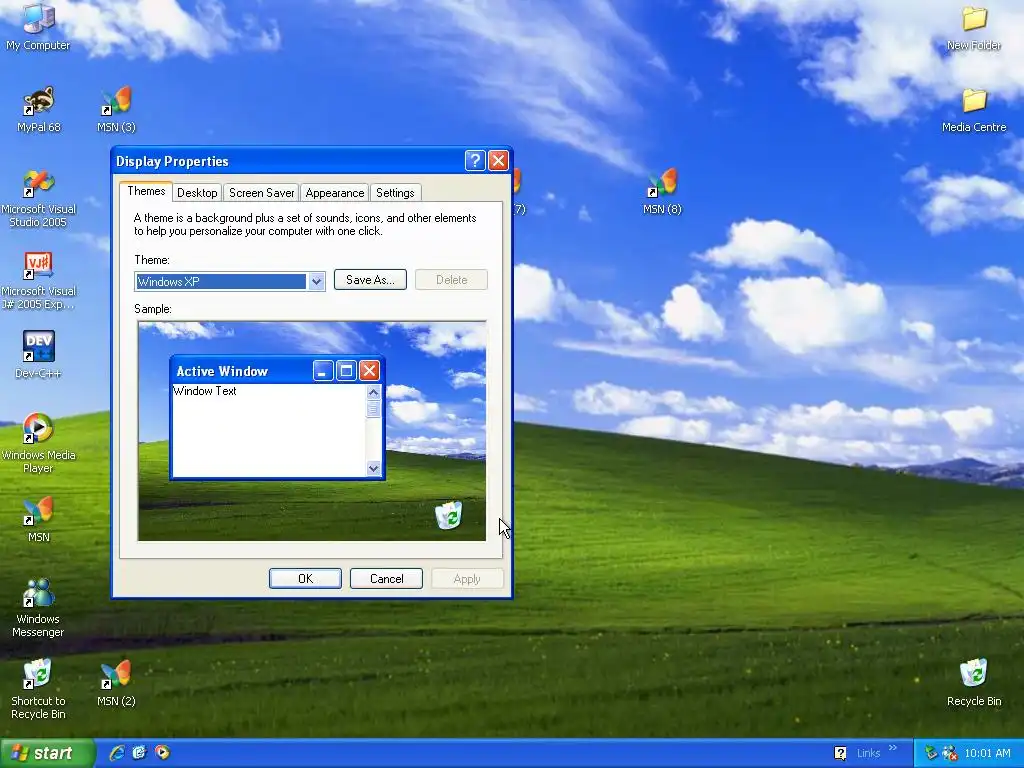Screen dimensions: 1024x768
Task: Switch to the Themes tab
Action: pyautogui.click(x=146, y=191)
